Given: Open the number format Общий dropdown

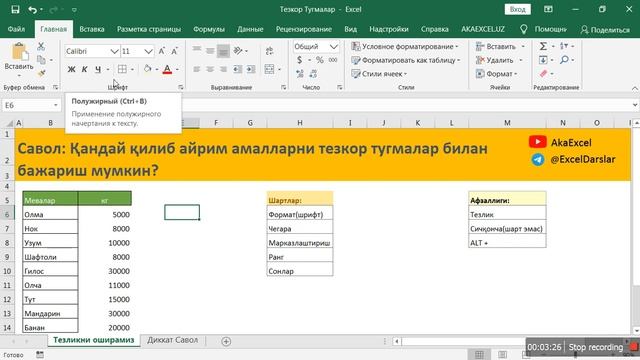Looking at the screenshot, I should (x=333, y=47).
